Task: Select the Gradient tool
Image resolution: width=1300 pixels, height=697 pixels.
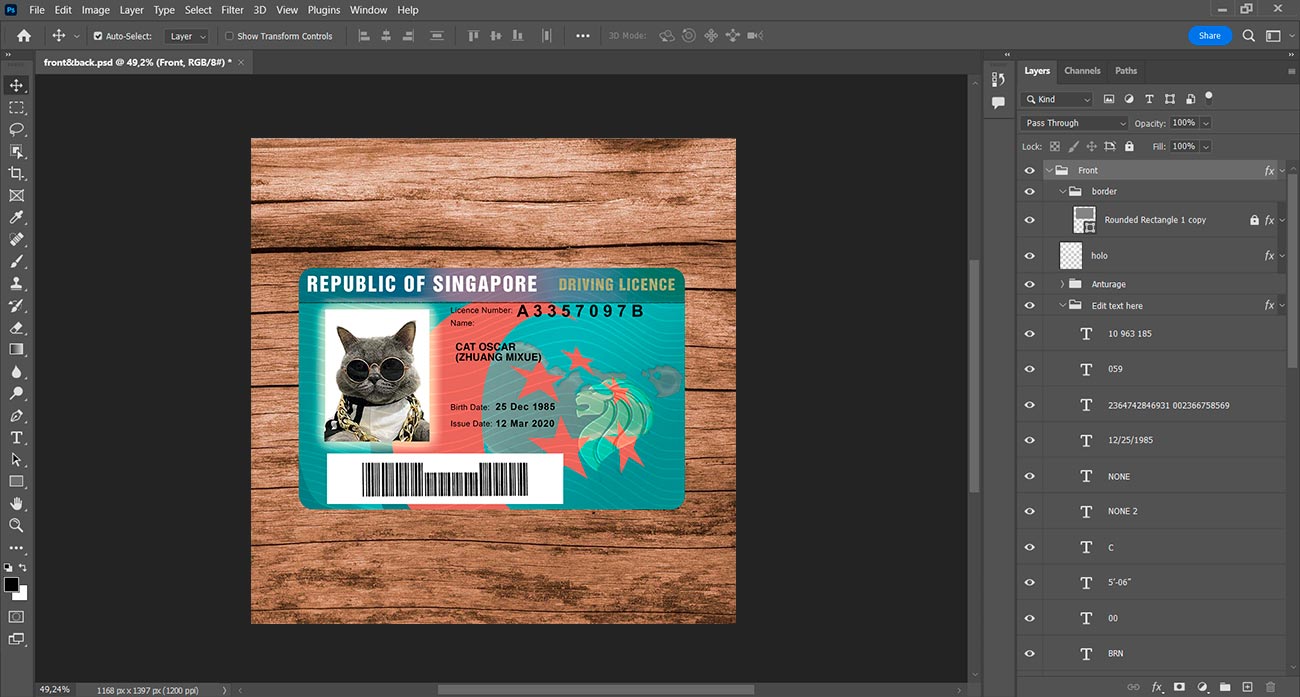Action: click(x=16, y=349)
